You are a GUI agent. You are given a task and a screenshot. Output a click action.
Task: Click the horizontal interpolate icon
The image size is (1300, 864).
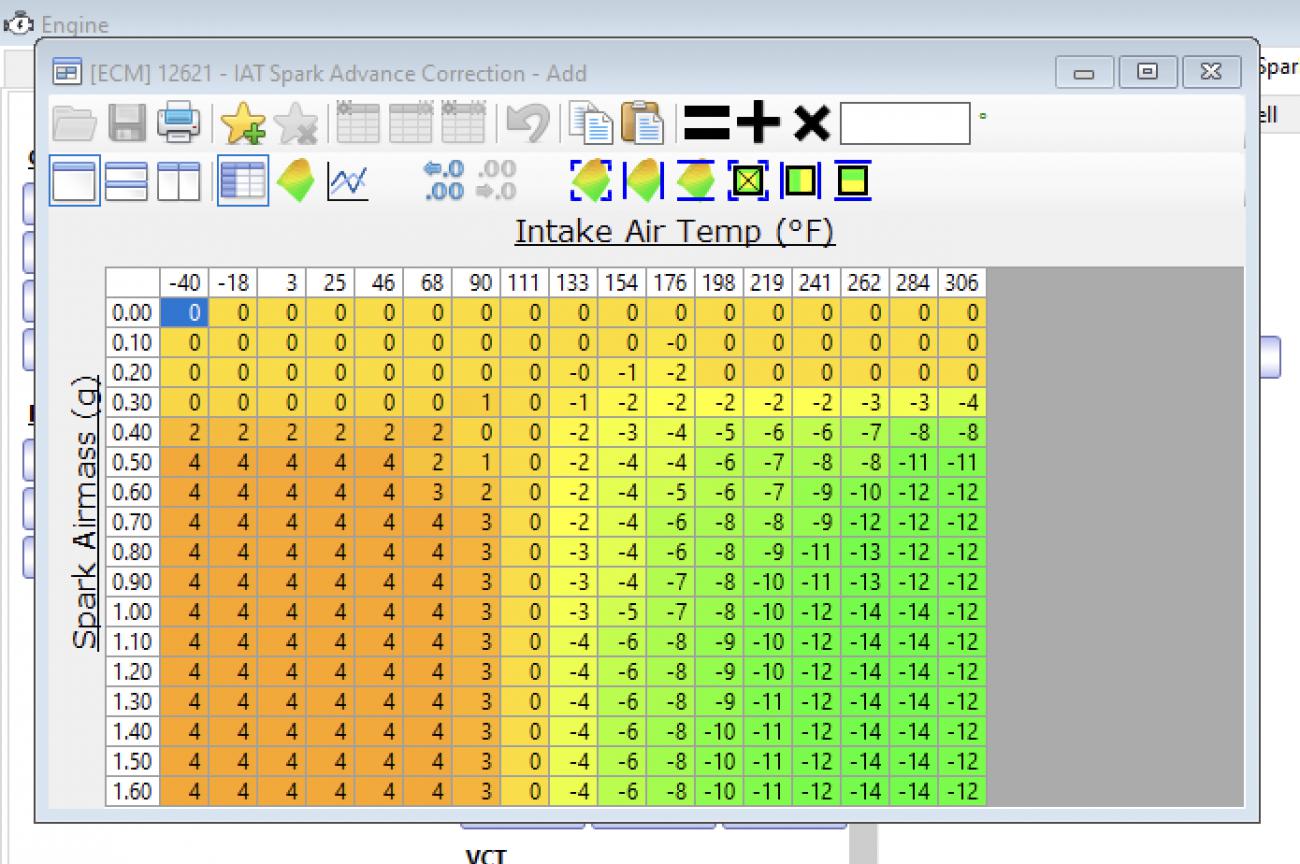[643, 181]
